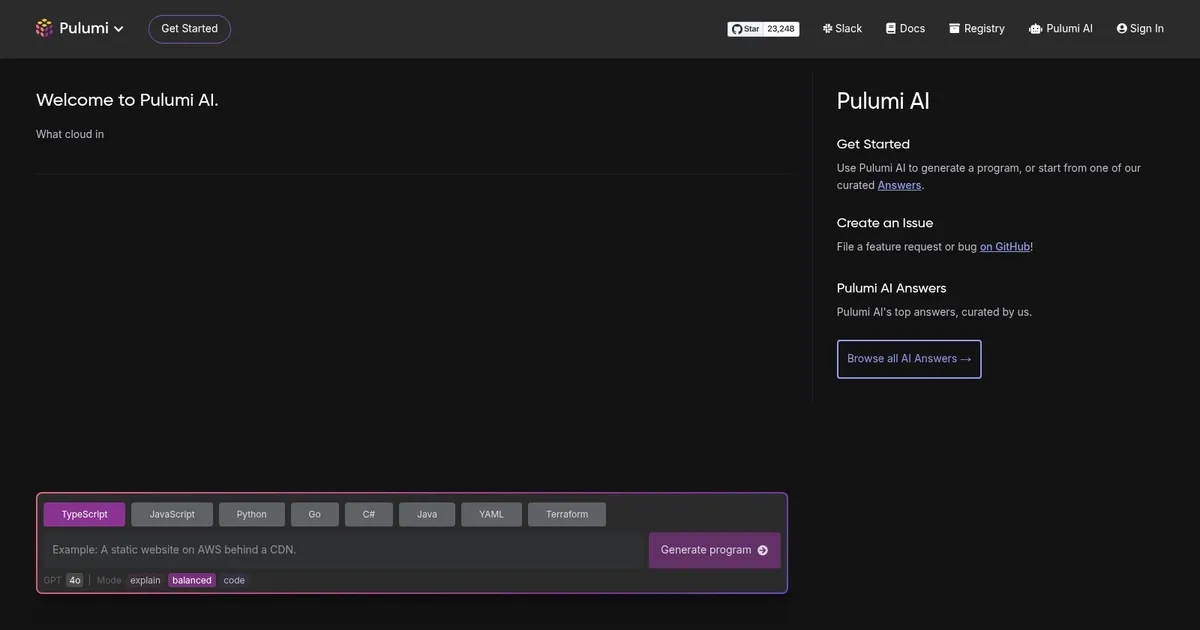
Task: Pick Terraform as the output language
Action: coord(566,514)
